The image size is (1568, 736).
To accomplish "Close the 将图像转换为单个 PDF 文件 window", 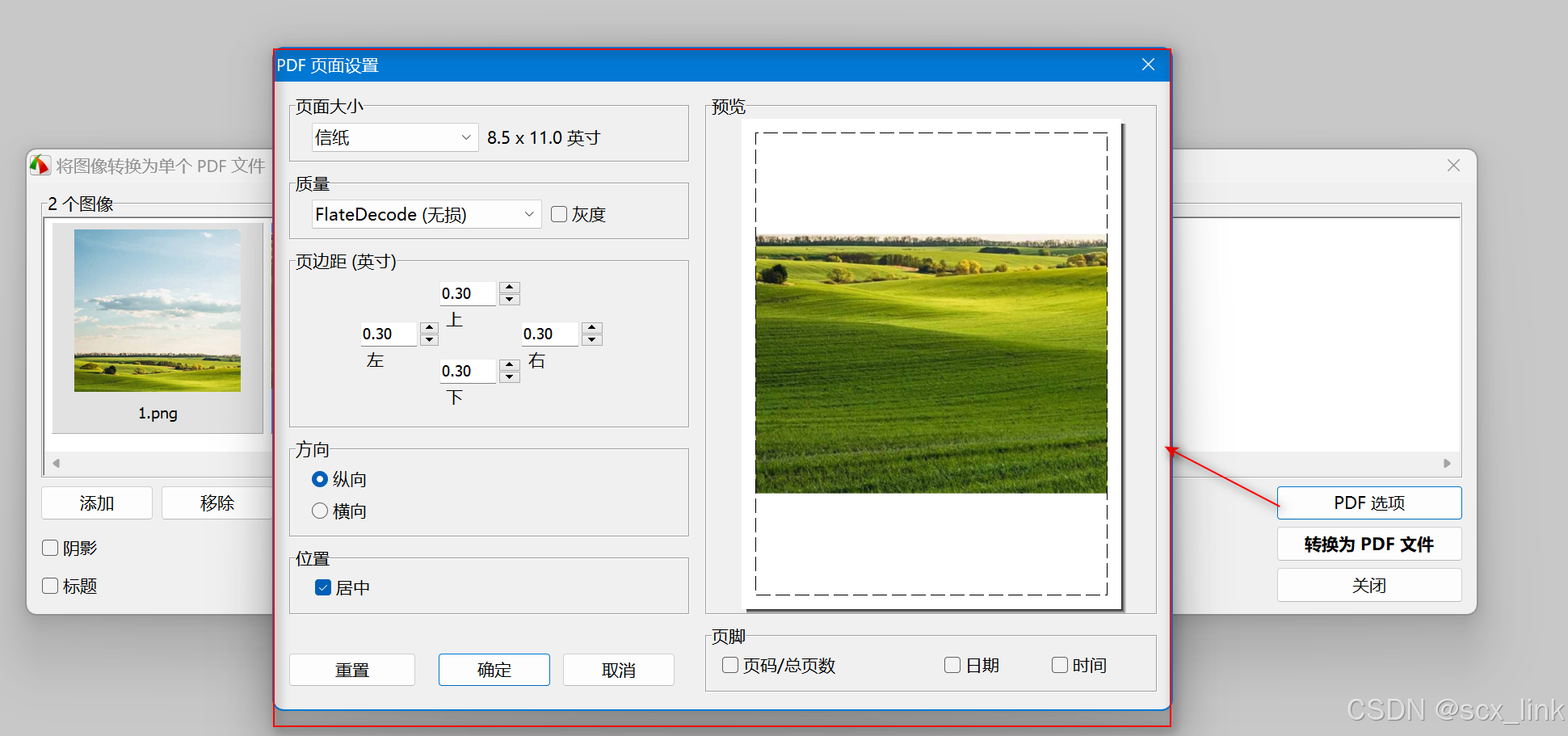I will (x=1453, y=166).
